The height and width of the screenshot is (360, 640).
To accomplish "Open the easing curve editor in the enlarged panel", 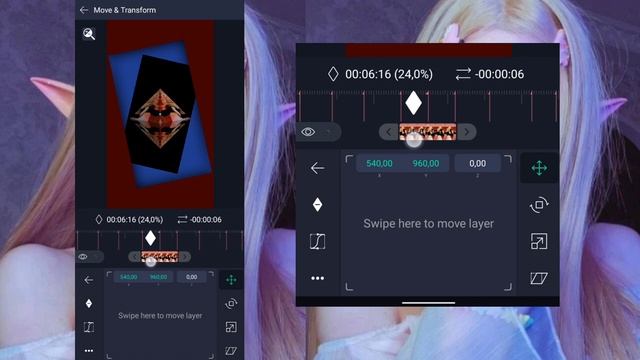I will point(317,241).
